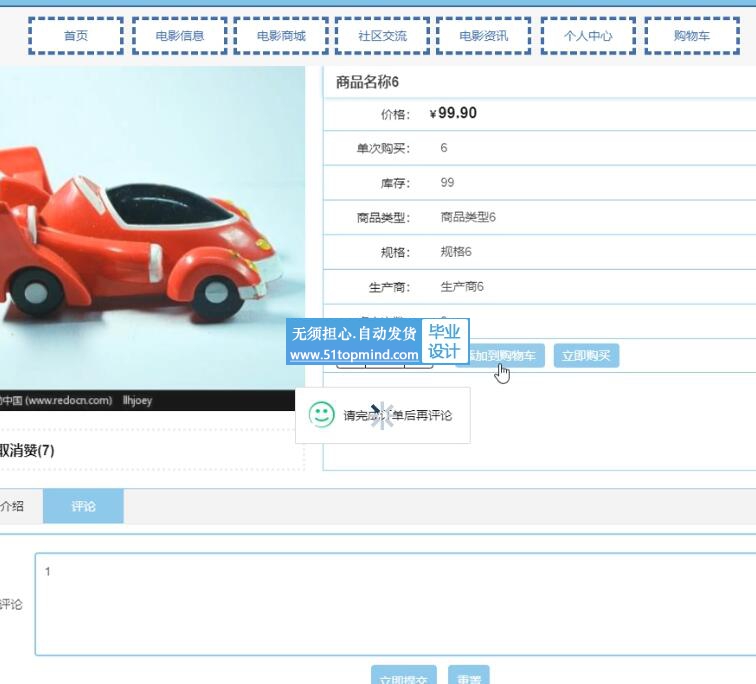Viewport: 756px width, 684px height.
Task: Click inside the comment text area
Action: click(x=395, y=604)
